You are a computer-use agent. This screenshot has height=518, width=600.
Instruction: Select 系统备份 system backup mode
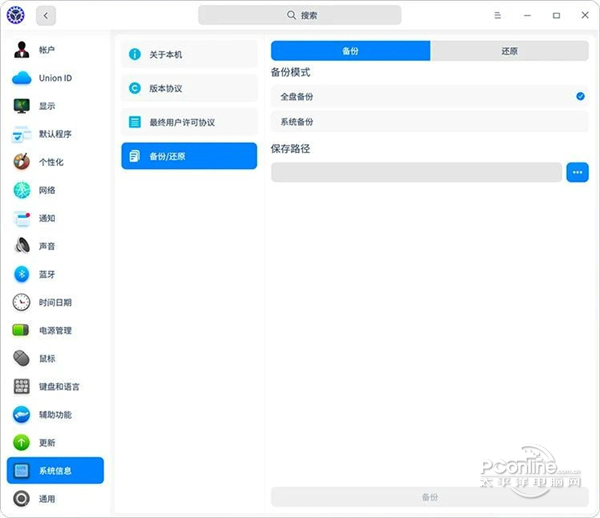pyautogui.click(x=430, y=122)
